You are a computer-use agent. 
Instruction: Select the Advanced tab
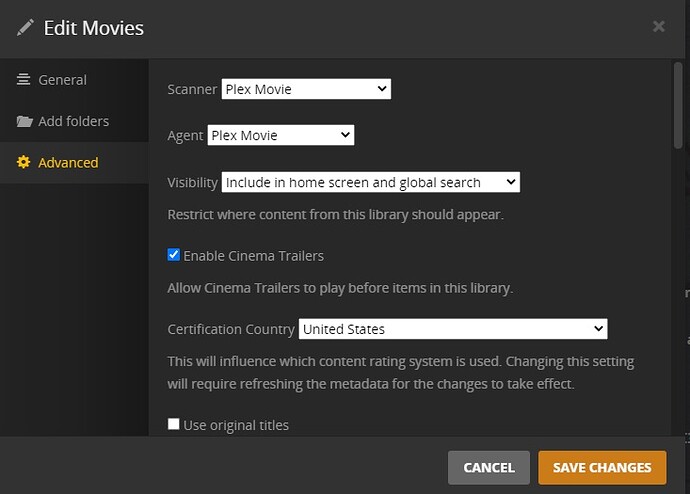(x=74, y=162)
